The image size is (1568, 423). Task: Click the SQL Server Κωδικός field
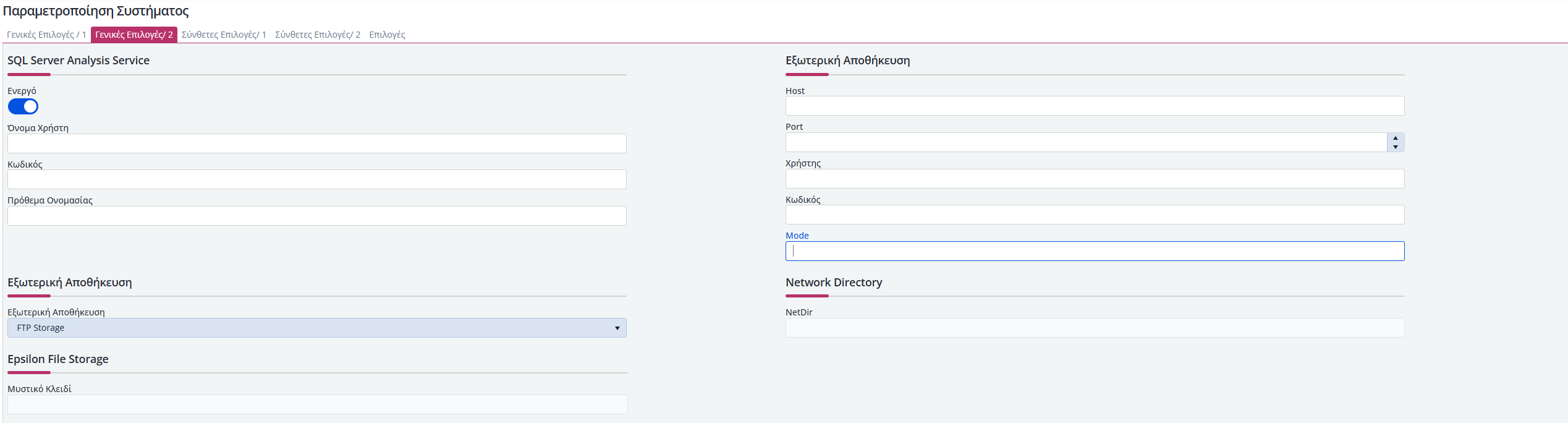point(317,179)
